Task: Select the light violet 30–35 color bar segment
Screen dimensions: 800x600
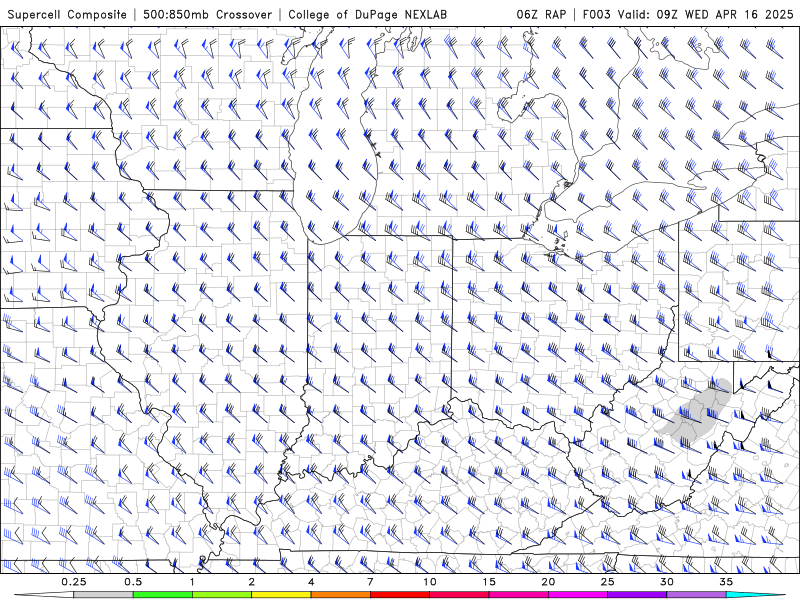Action: coord(696,595)
